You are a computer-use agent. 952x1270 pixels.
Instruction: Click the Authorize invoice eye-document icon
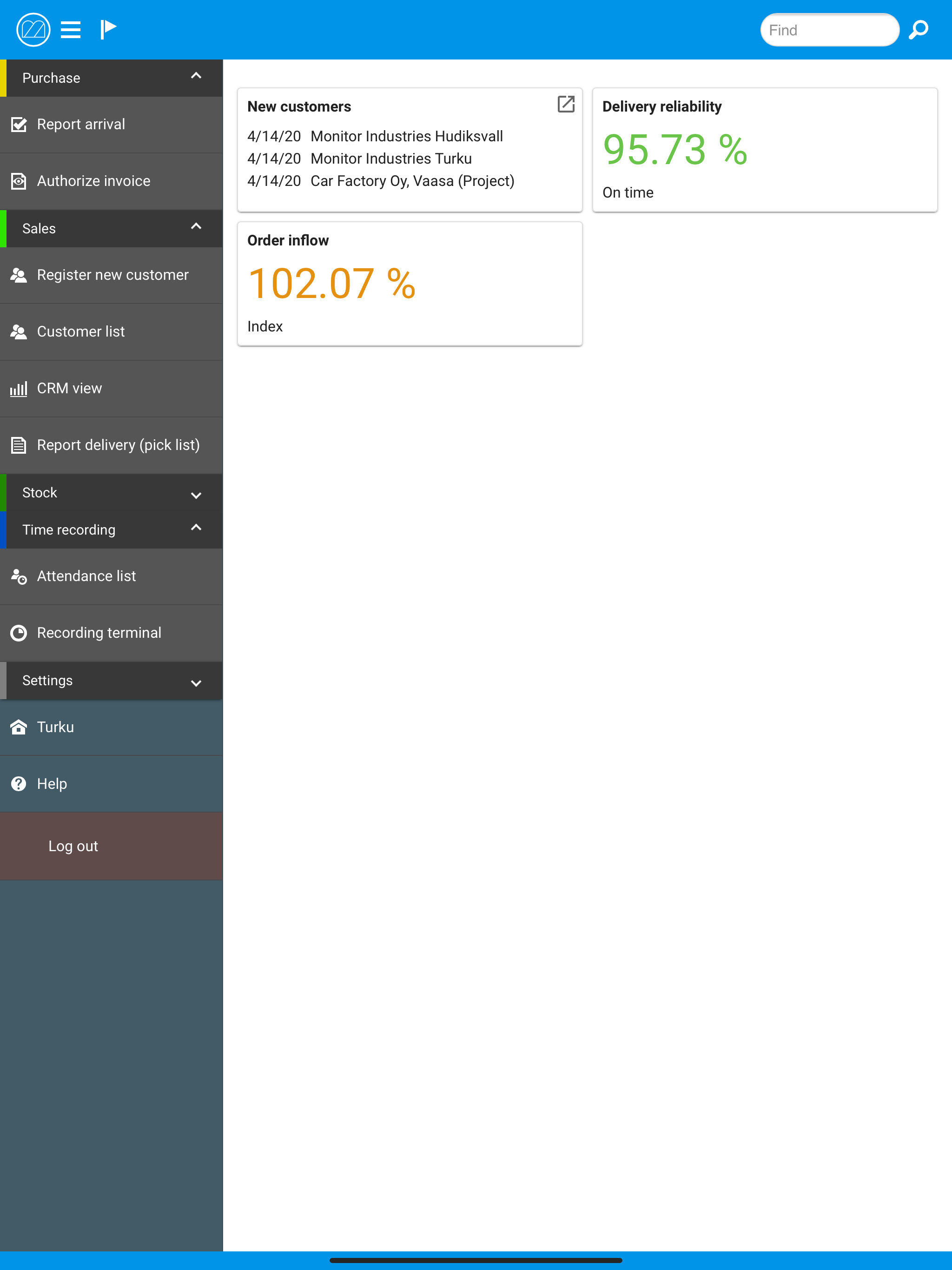pyautogui.click(x=19, y=181)
